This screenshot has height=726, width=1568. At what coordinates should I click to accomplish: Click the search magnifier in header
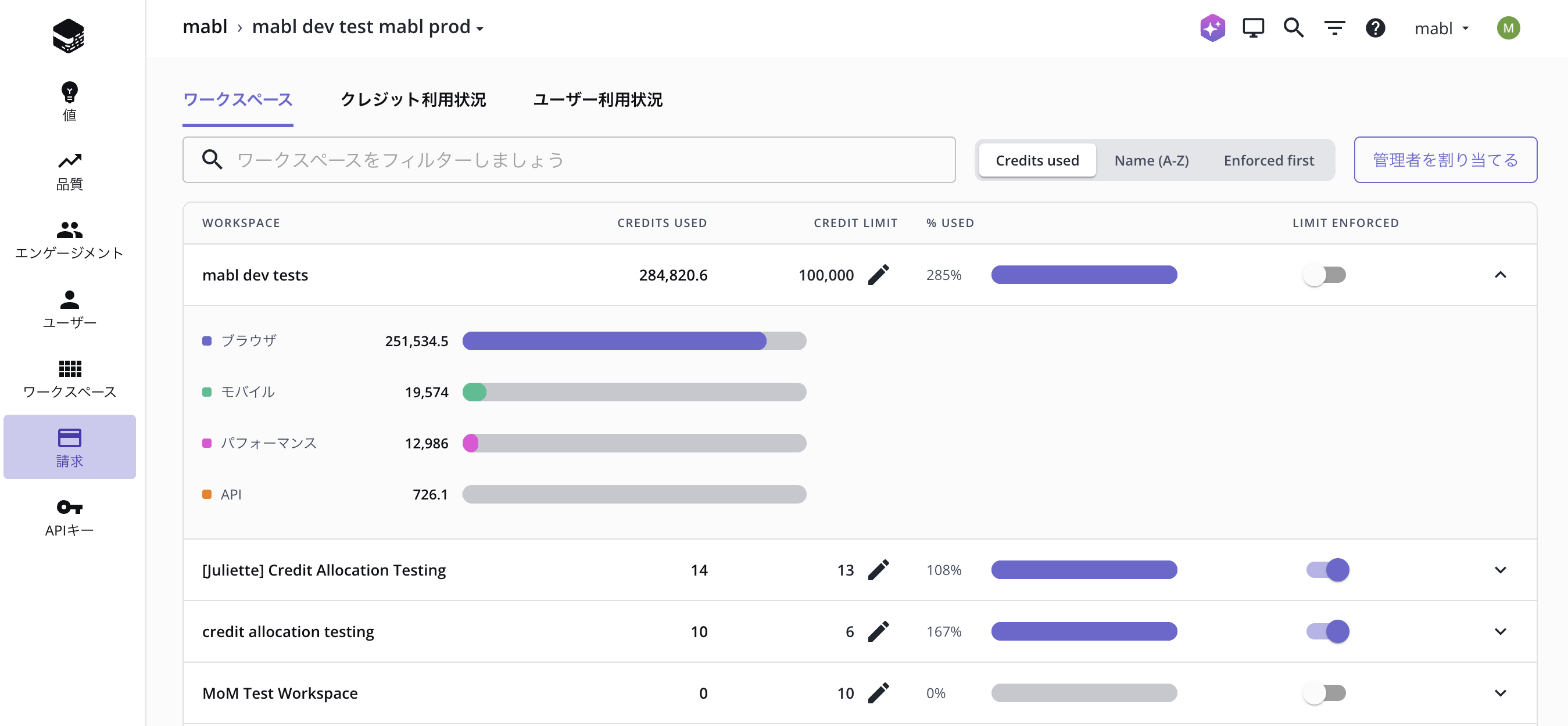click(x=1294, y=27)
